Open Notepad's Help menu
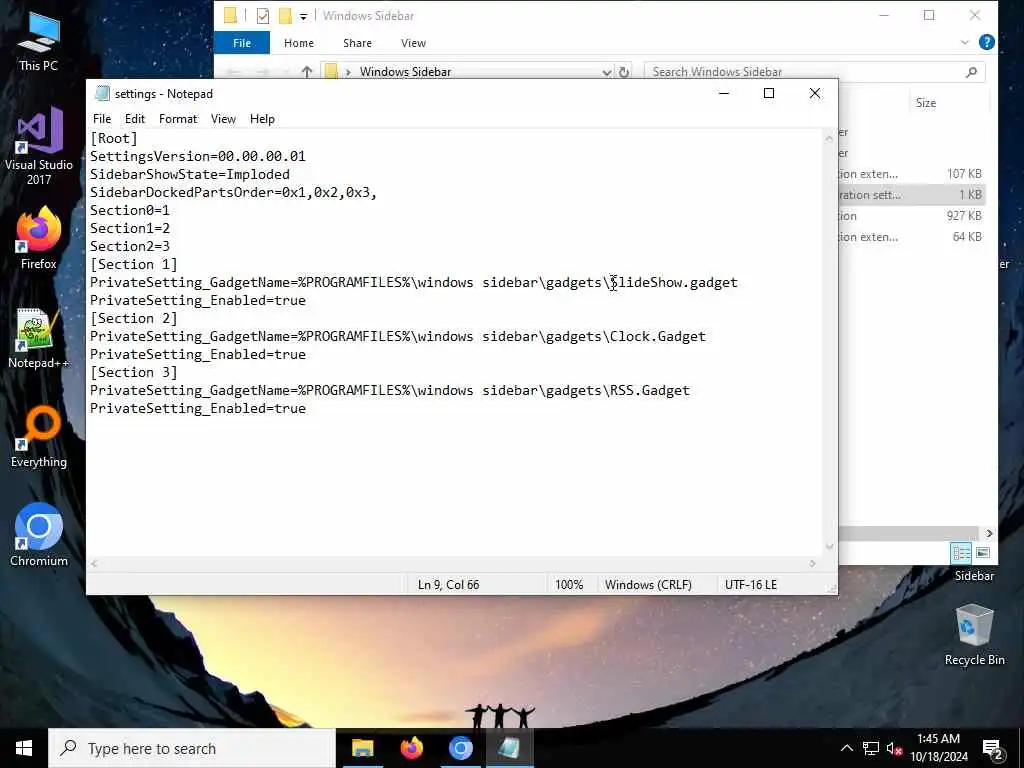The height and width of the screenshot is (768, 1024). pos(262,119)
